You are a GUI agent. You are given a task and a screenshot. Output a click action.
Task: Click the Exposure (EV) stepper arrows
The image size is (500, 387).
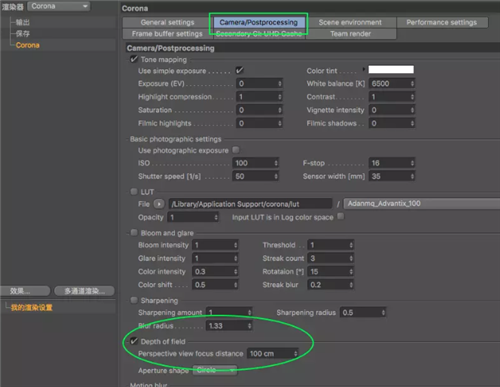[x=280, y=84]
